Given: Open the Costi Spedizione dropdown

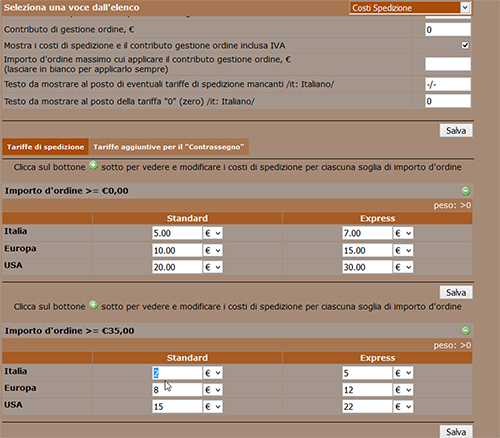Looking at the screenshot, I should coord(410,8).
